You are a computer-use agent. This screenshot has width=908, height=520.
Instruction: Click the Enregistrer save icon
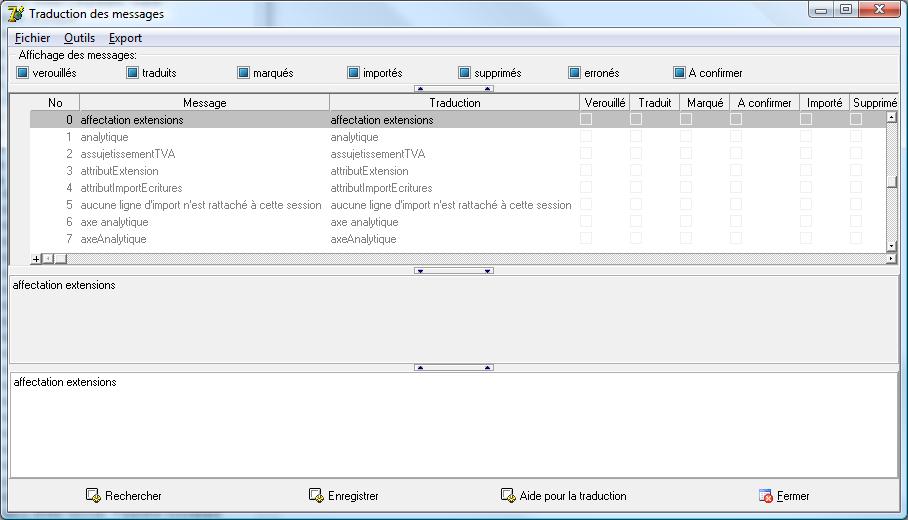(x=316, y=495)
